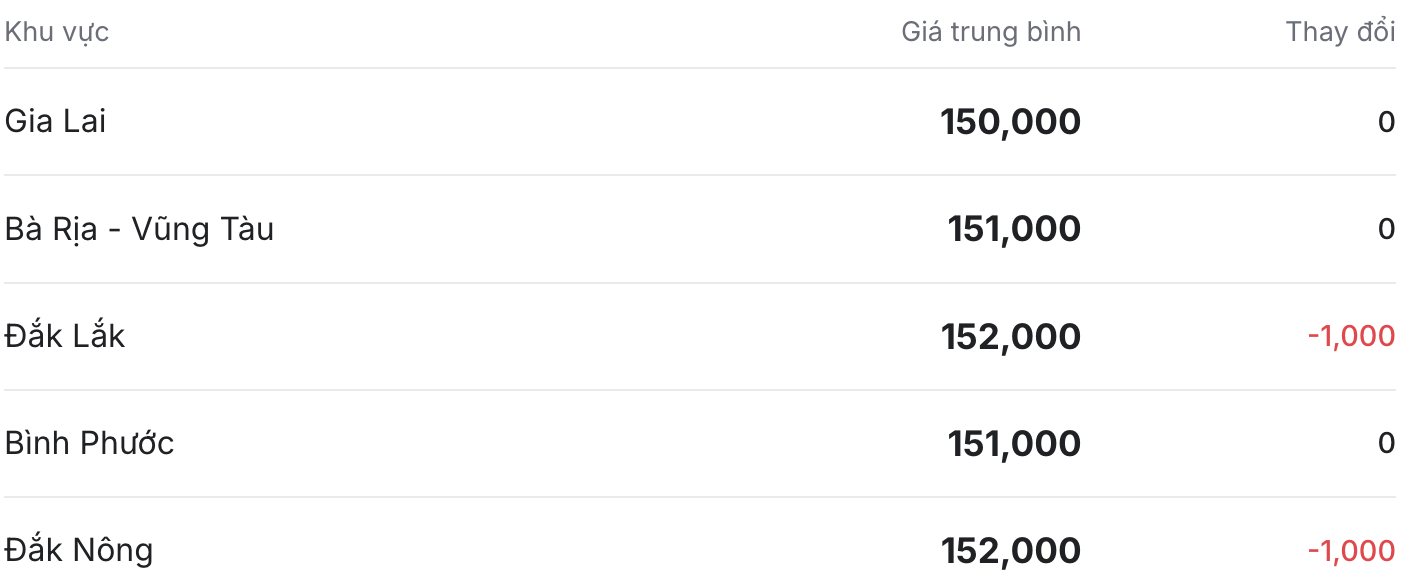Click Gia Lai's change value of 0

1387,122
